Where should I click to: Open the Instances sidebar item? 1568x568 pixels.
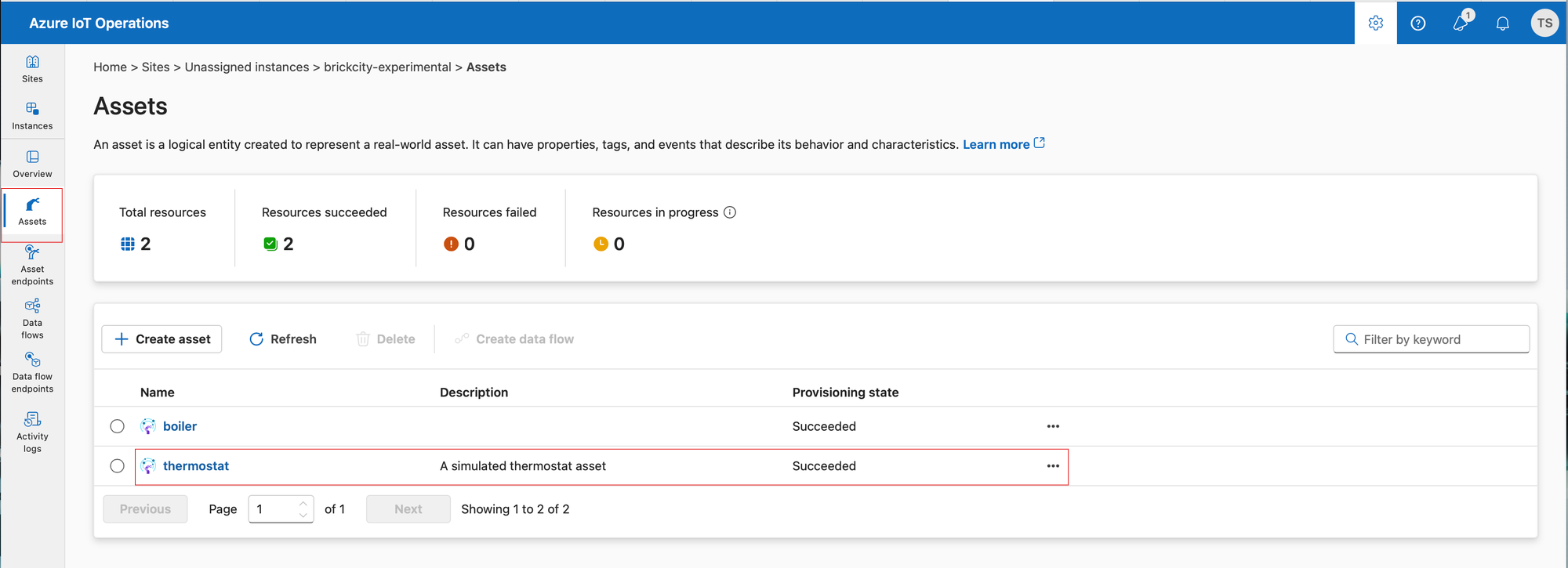[32, 115]
